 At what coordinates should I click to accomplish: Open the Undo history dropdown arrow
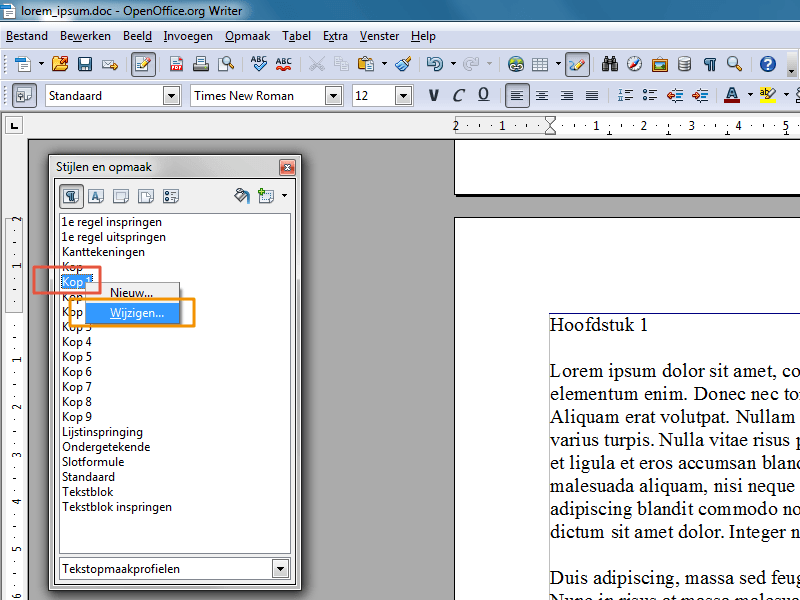453,64
